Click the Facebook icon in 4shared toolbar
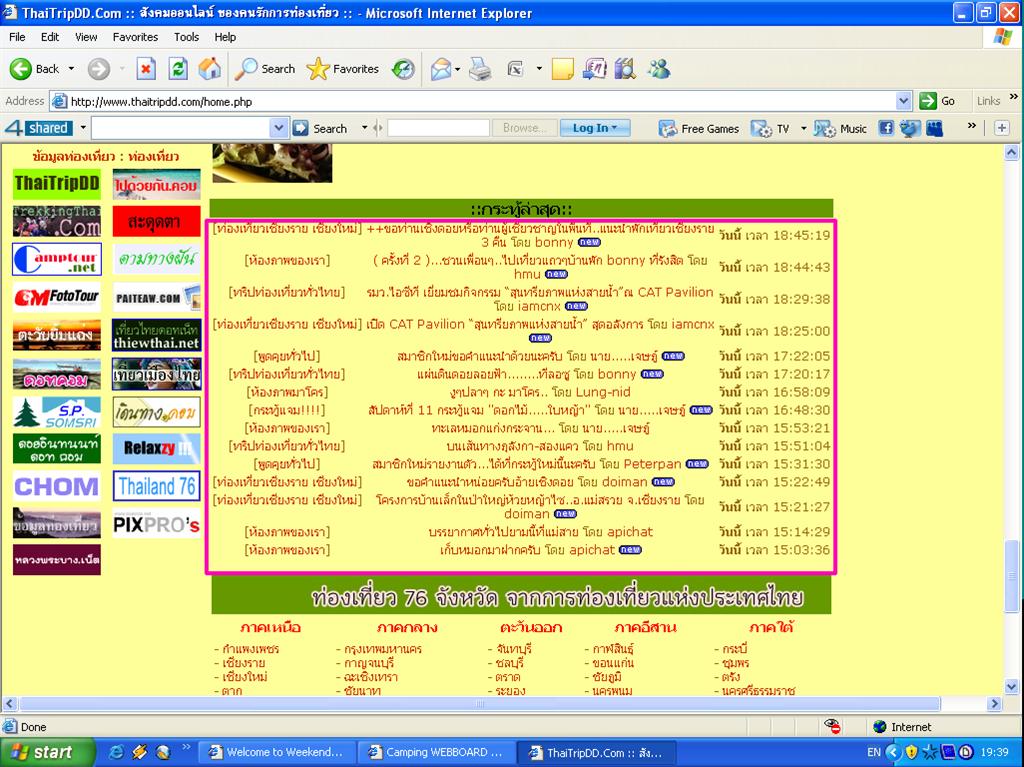 886,128
